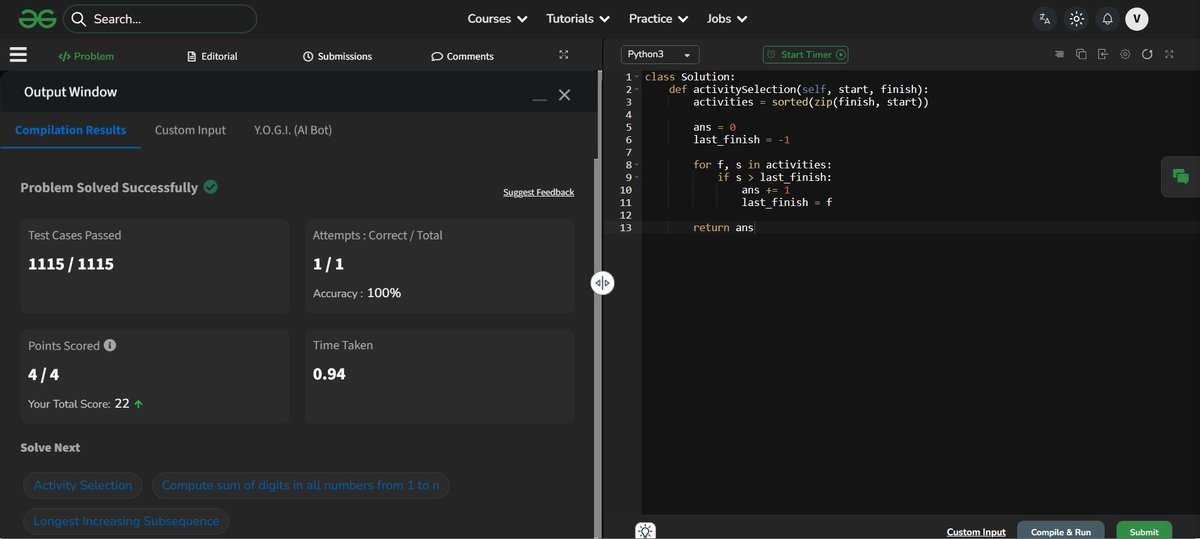Click the Points Scored info icon
The image size is (1200, 539).
110,345
